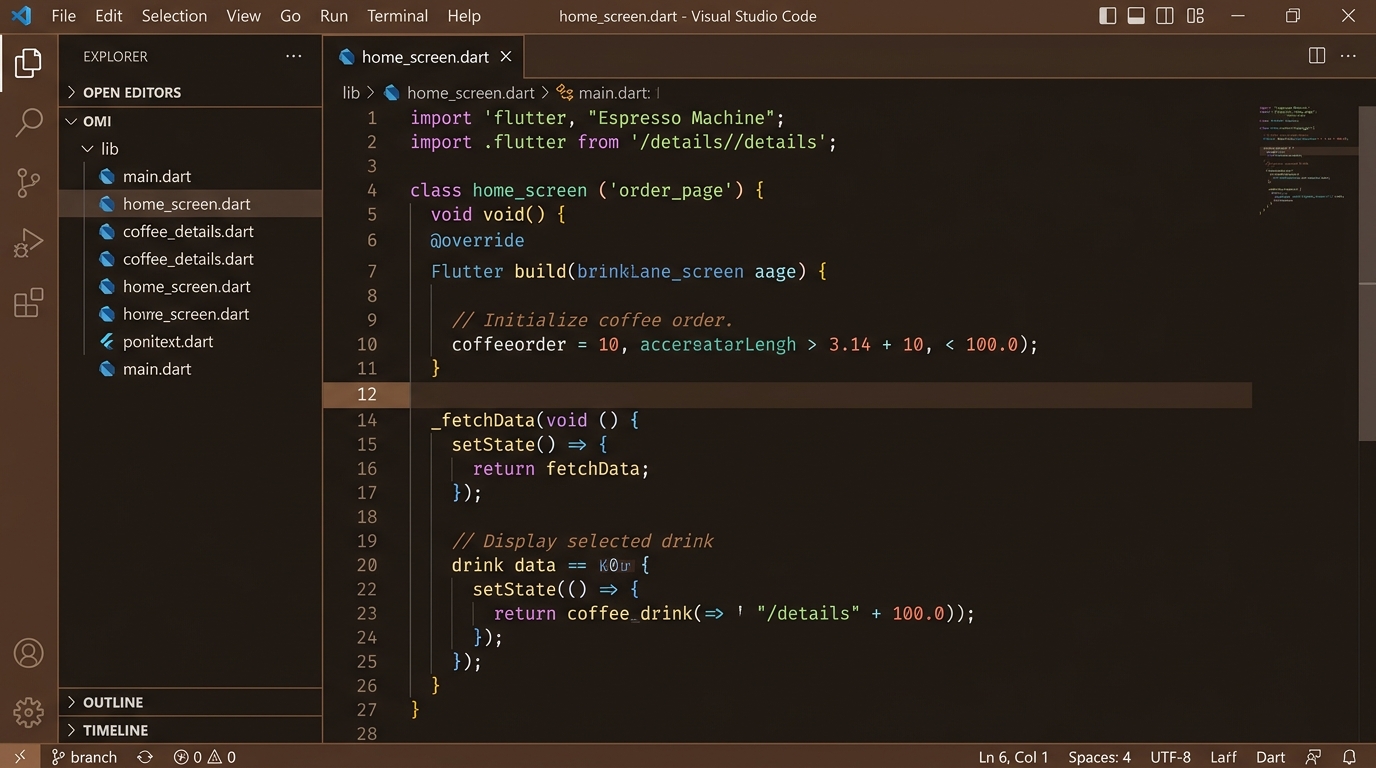Viewport: 1376px width, 768px height.
Task: Open the Search view in activity bar
Action: pyautogui.click(x=28, y=123)
